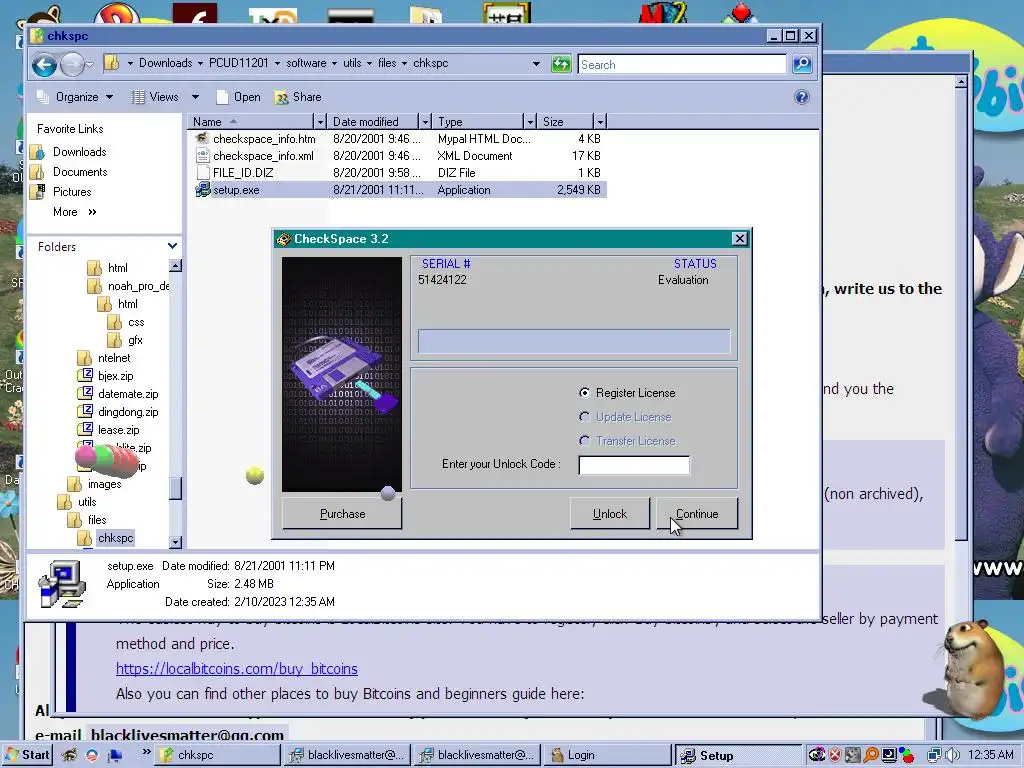Click the datemate.zip archive icon
The height and width of the screenshot is (768, 1024).
85,393
